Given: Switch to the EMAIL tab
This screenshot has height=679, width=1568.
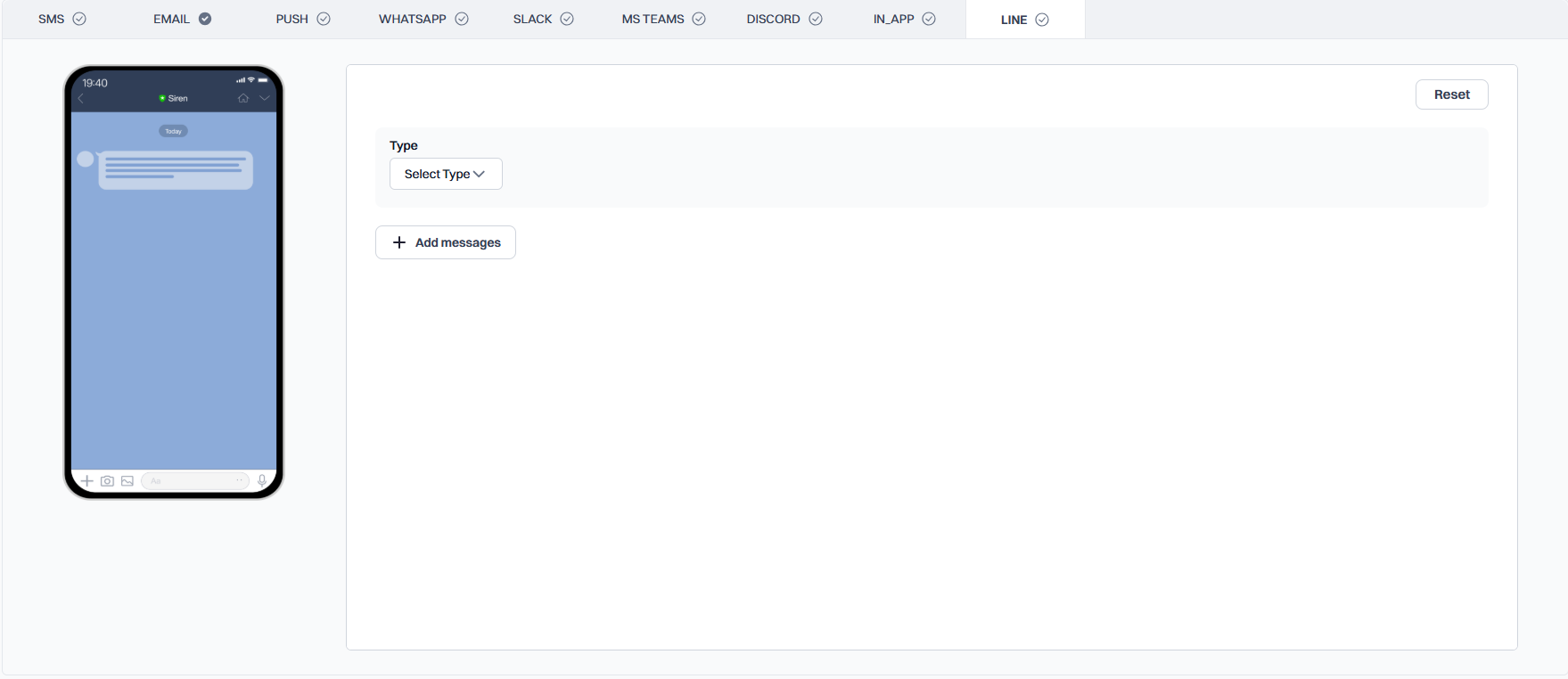Looking at the screenshot, I should click(182, 19).
